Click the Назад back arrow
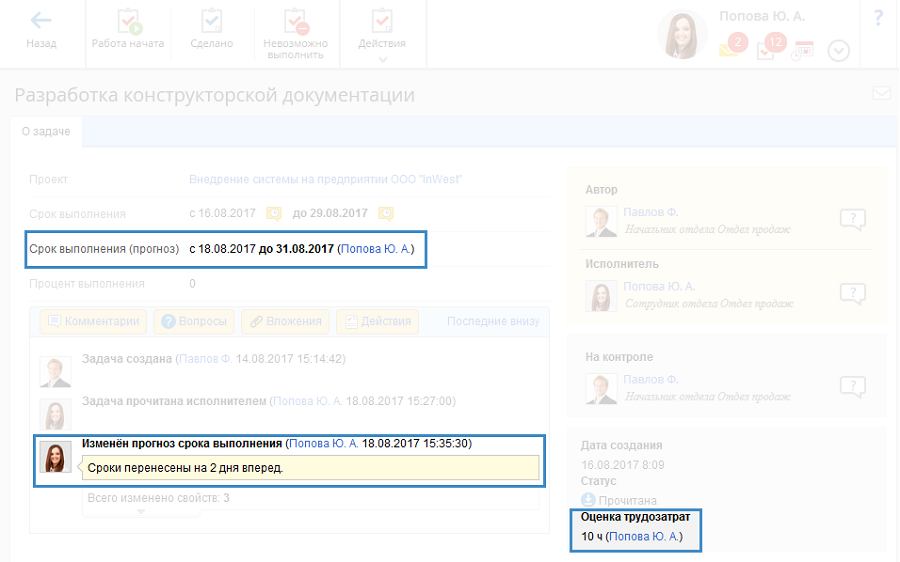 [41, 30]
